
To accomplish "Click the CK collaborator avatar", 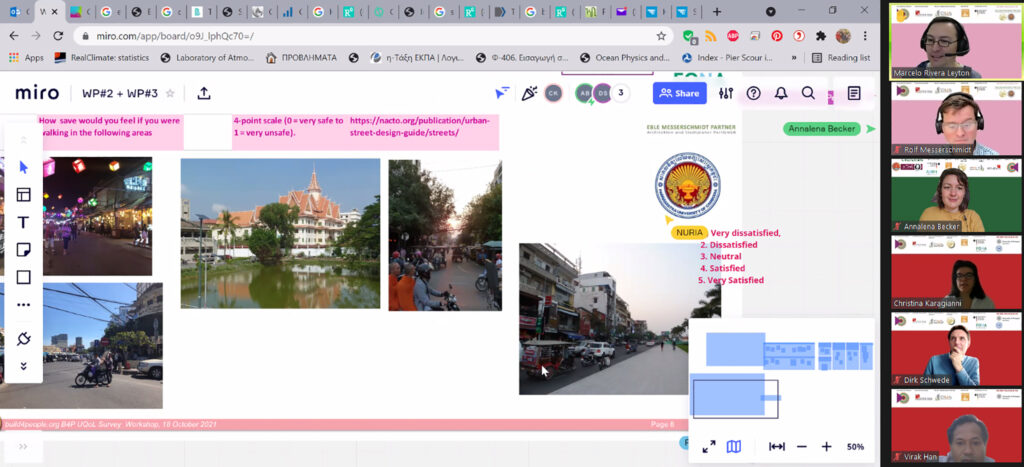I will pos(553,93).
